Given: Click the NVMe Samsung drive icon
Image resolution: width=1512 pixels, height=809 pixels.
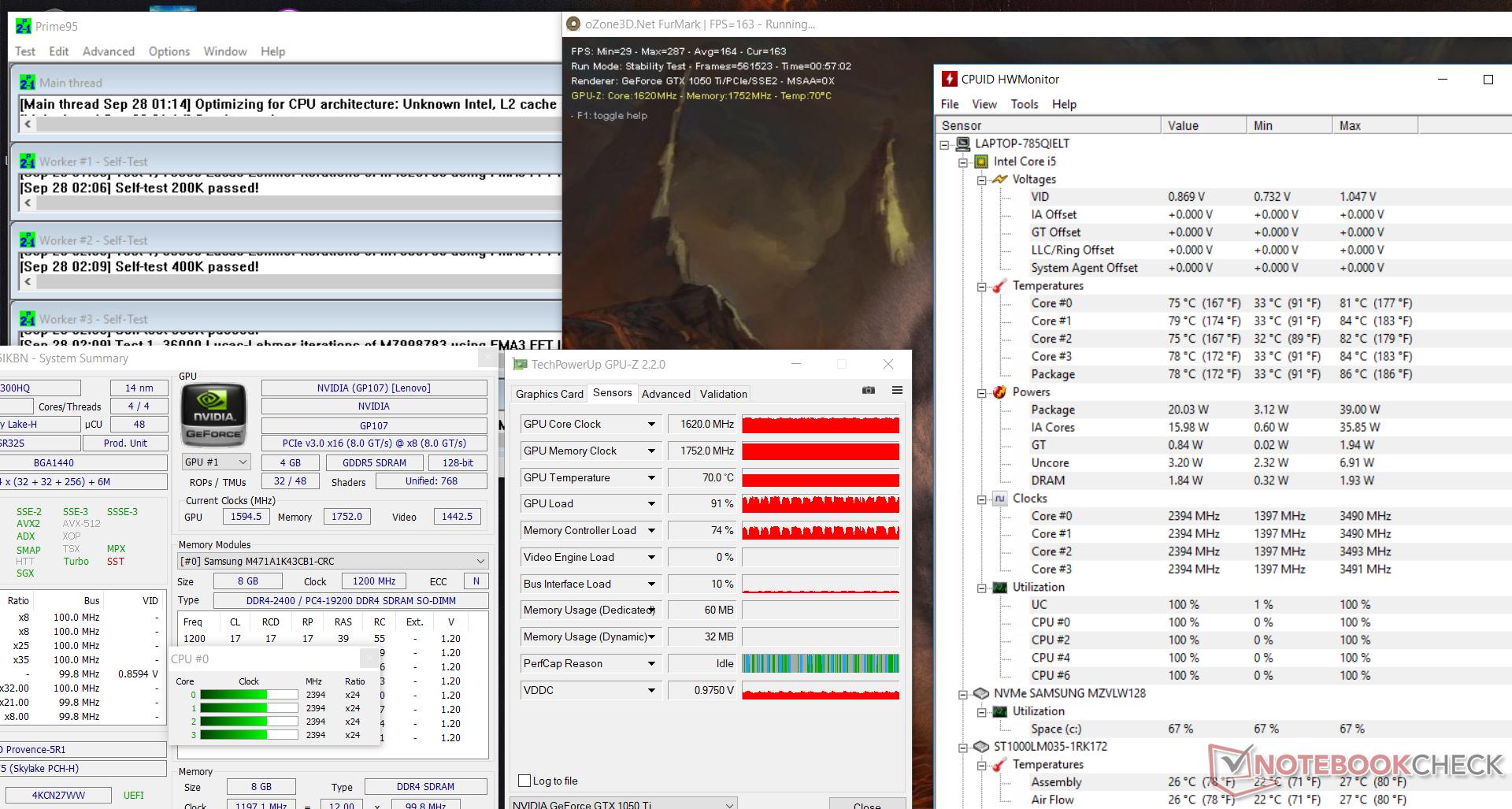Looking at the screenshot, I should (981, 694).
